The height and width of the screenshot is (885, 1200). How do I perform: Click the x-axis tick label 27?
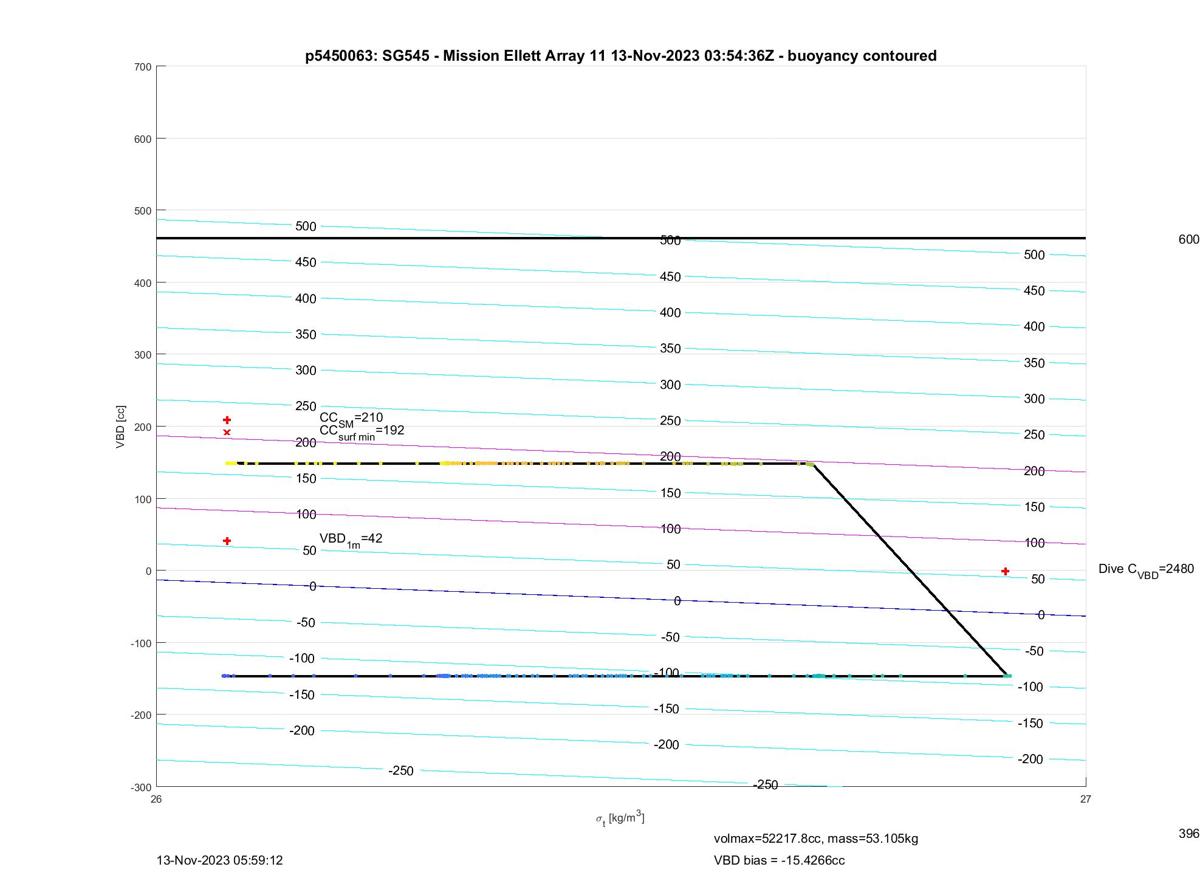(1086, 799)
